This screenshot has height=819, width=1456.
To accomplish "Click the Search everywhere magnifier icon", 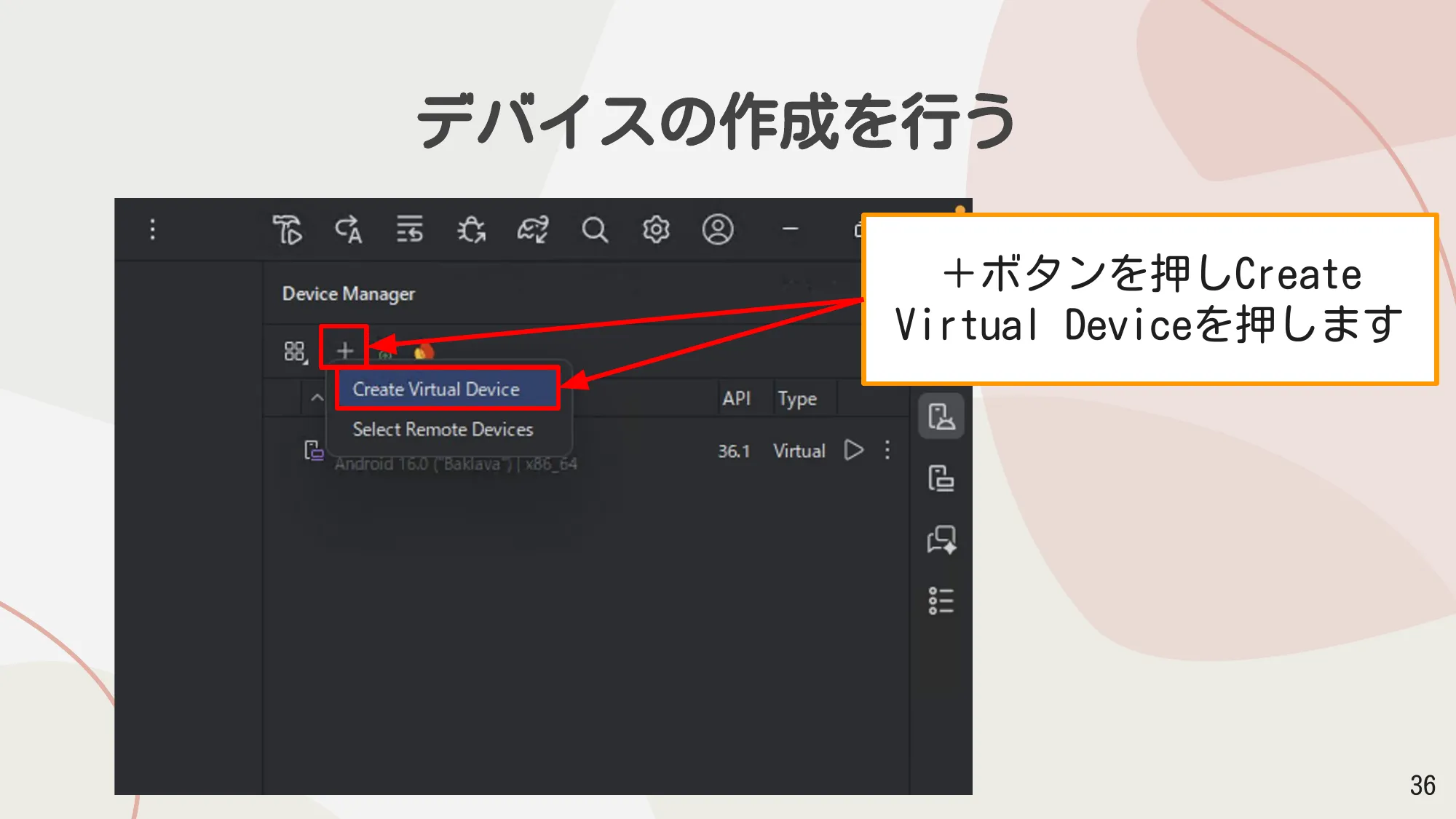I will pyautogui.click(x=596, y=231).
